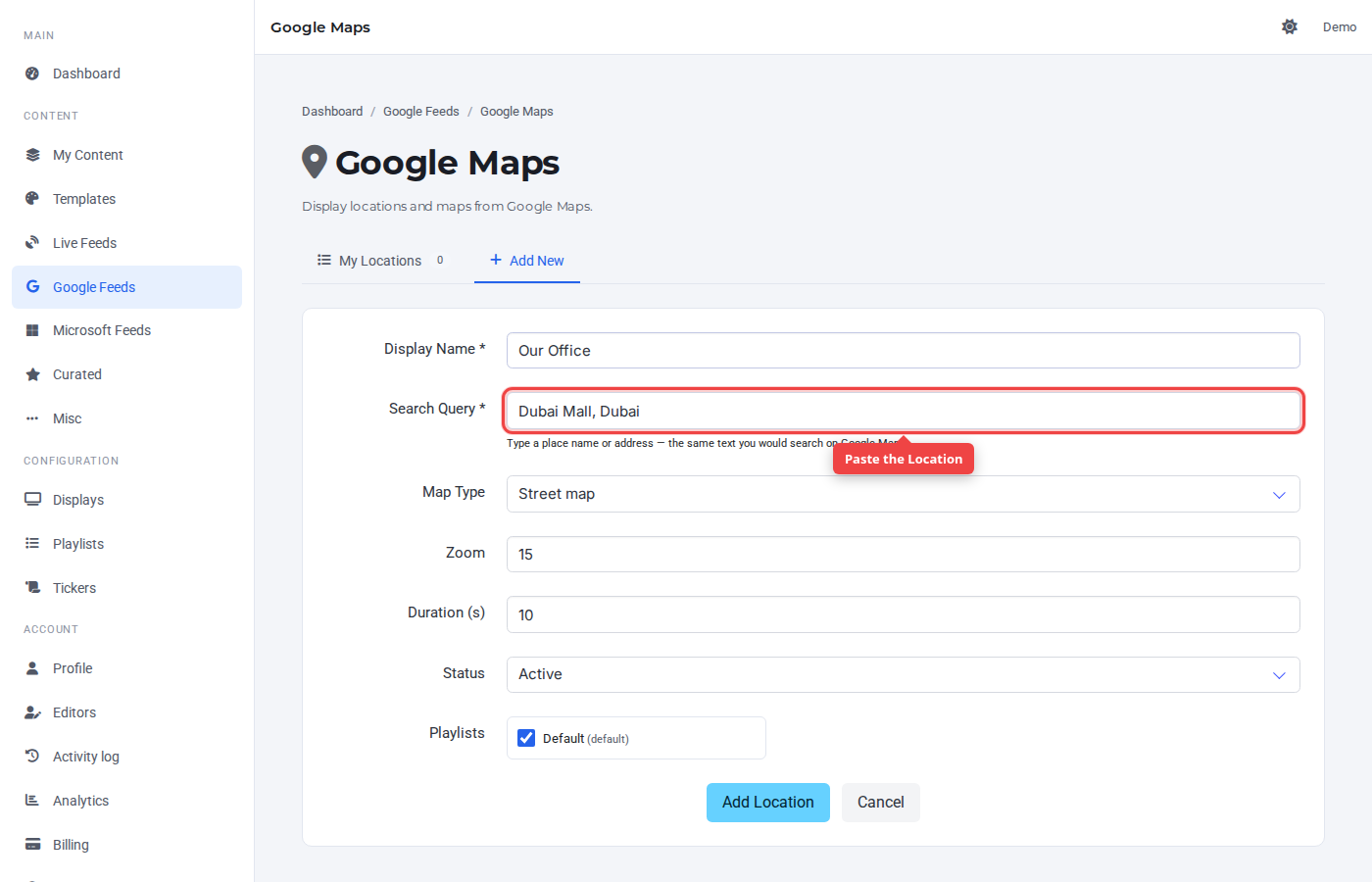The image size is (1372, 882).
Task: Click the Profile person icon
Action: (x=32, y=668)
